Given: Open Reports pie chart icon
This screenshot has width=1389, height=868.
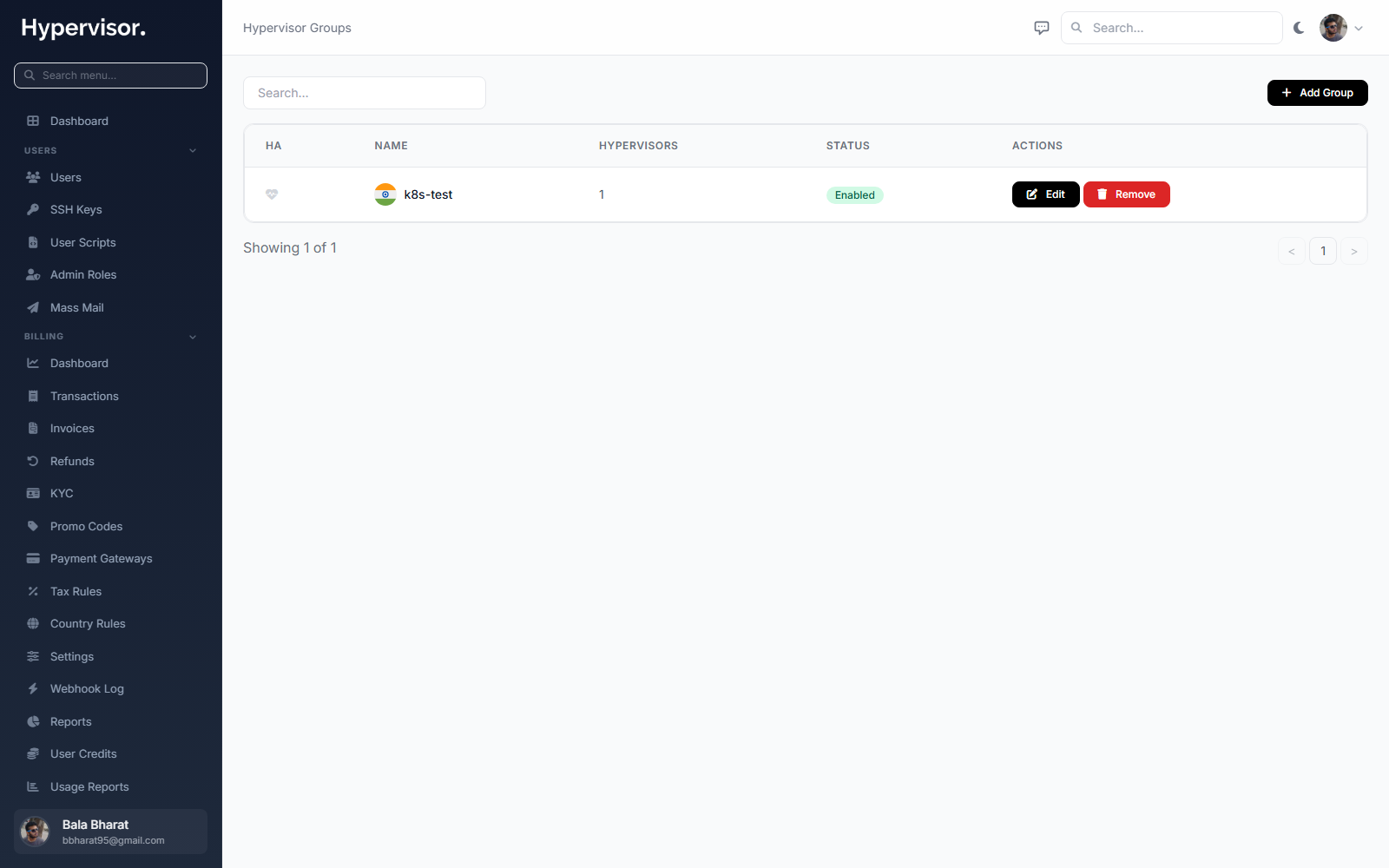Looking at the screenshot, I should pyautogui.click(x=33, y=721).
